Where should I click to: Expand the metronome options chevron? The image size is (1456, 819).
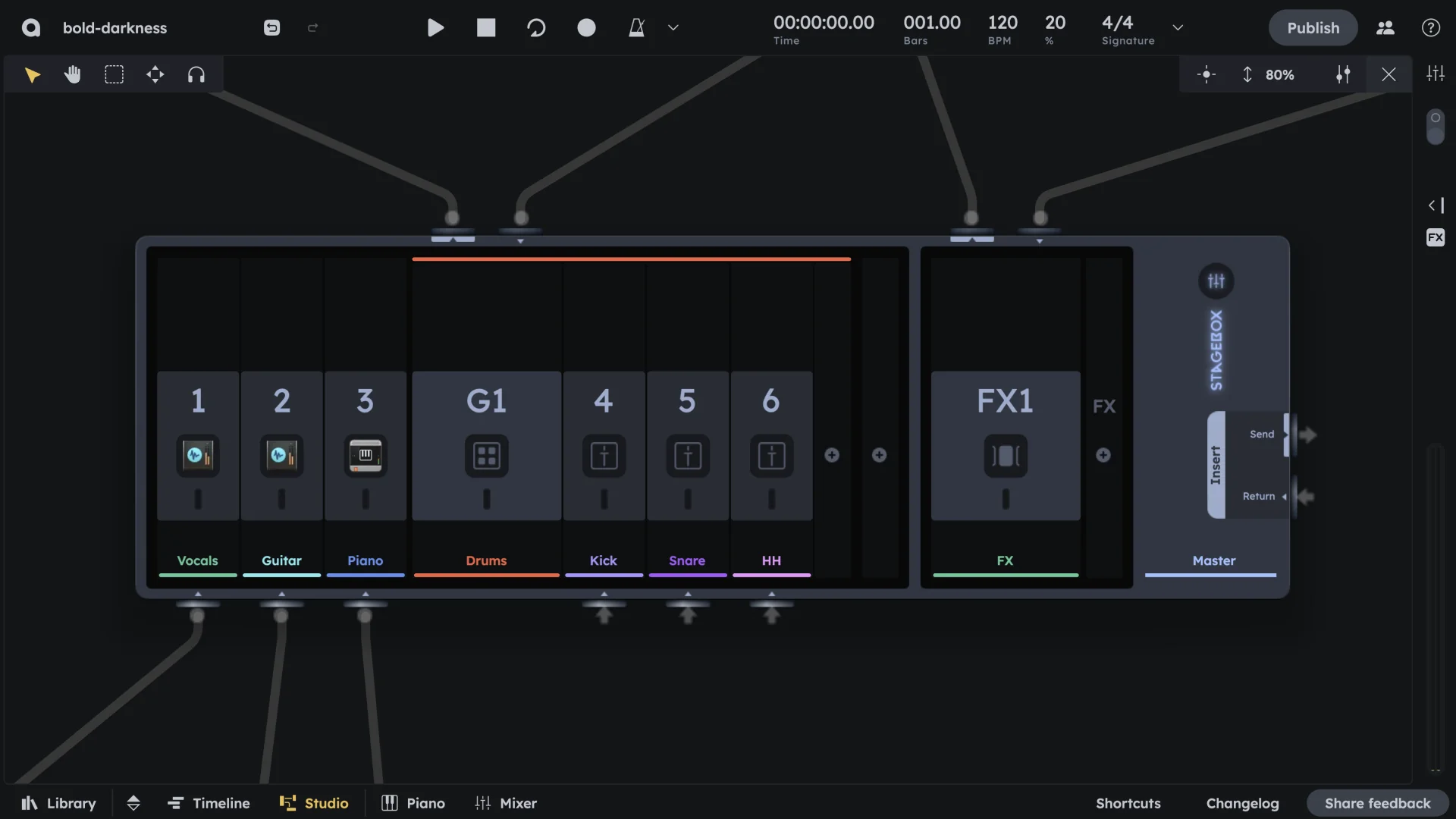(x=673, y=27)
